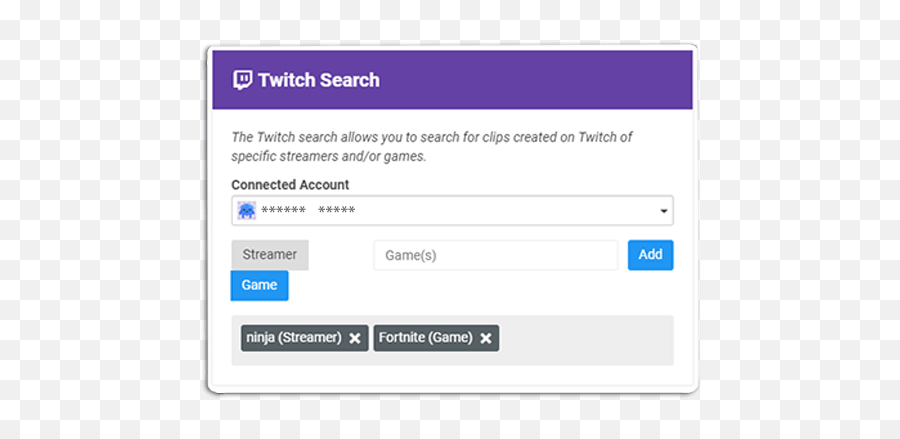The width and height of the screenshot is (900, 439).
Task: Click the connected account avatar icon
Action: pos(247,211)
